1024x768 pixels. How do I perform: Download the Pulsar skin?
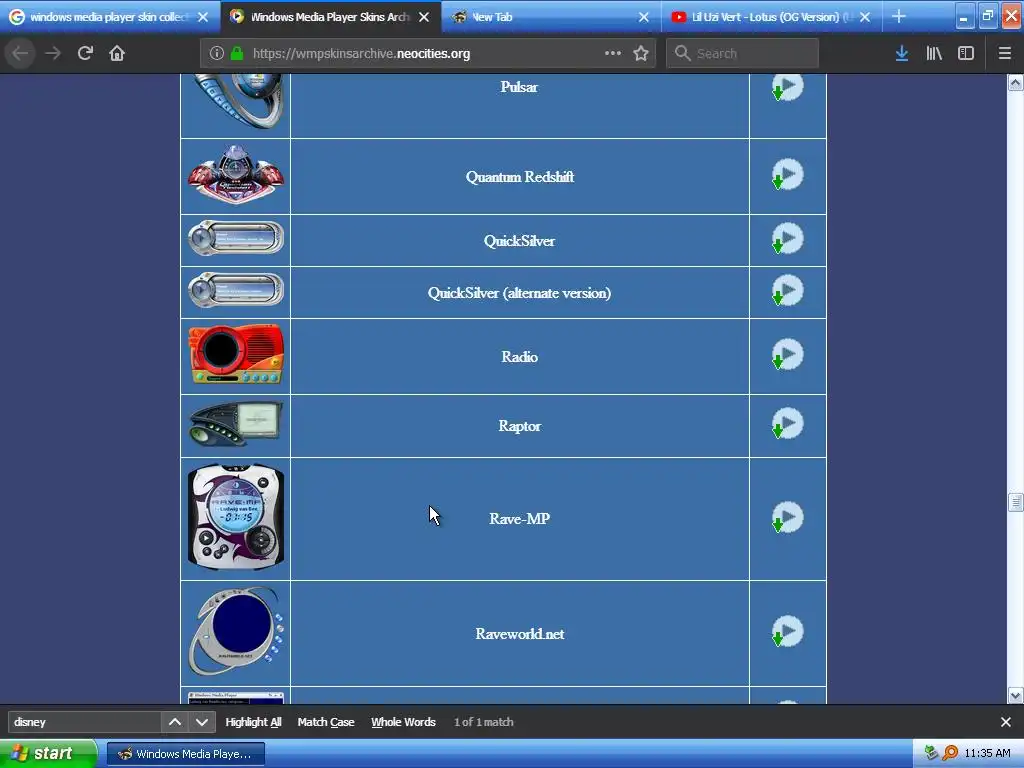(x=788, y=88)
